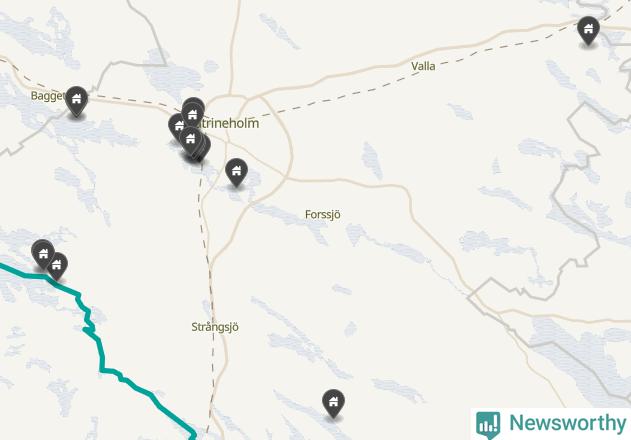
Task: Open the house marker covering Katrineholm's first letters
Action: [x=193, y=113]
